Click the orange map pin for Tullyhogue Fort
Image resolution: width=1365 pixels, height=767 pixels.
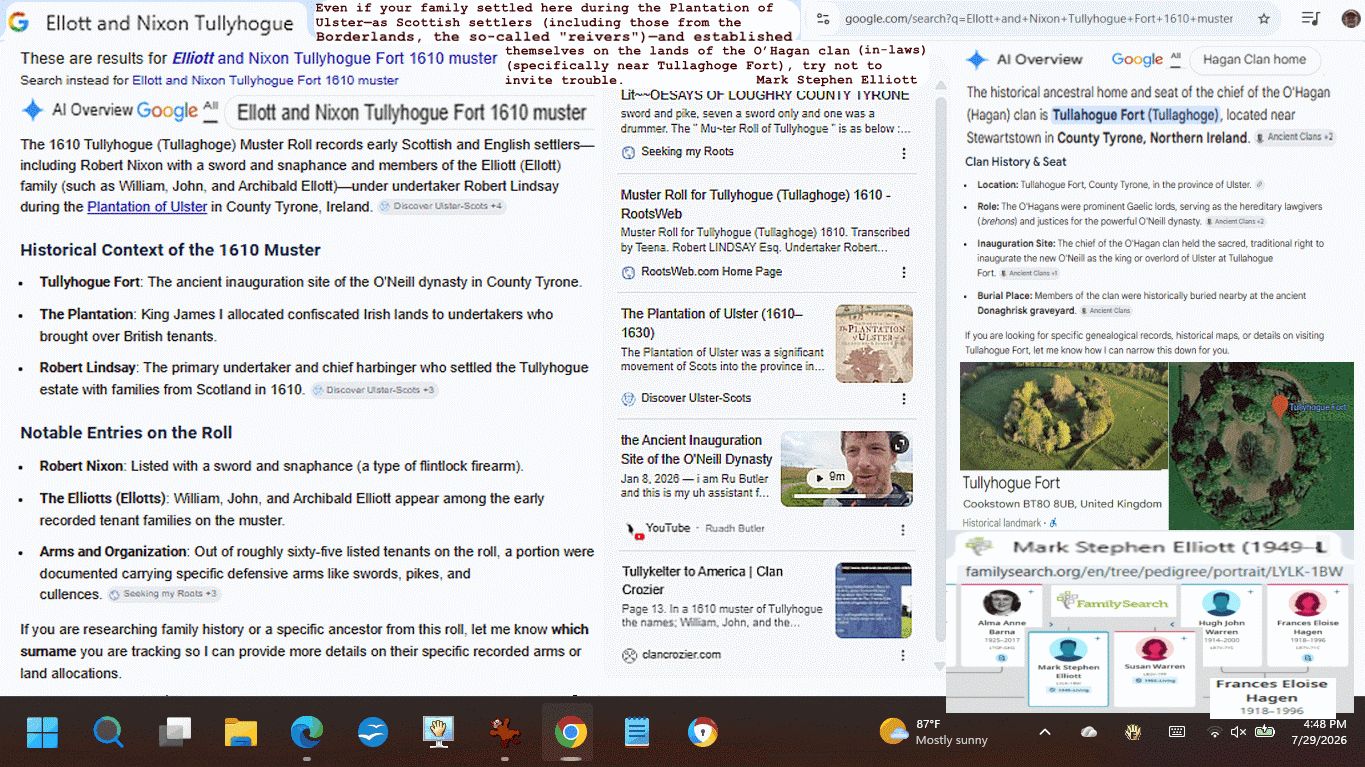[x=1279, y=405]
